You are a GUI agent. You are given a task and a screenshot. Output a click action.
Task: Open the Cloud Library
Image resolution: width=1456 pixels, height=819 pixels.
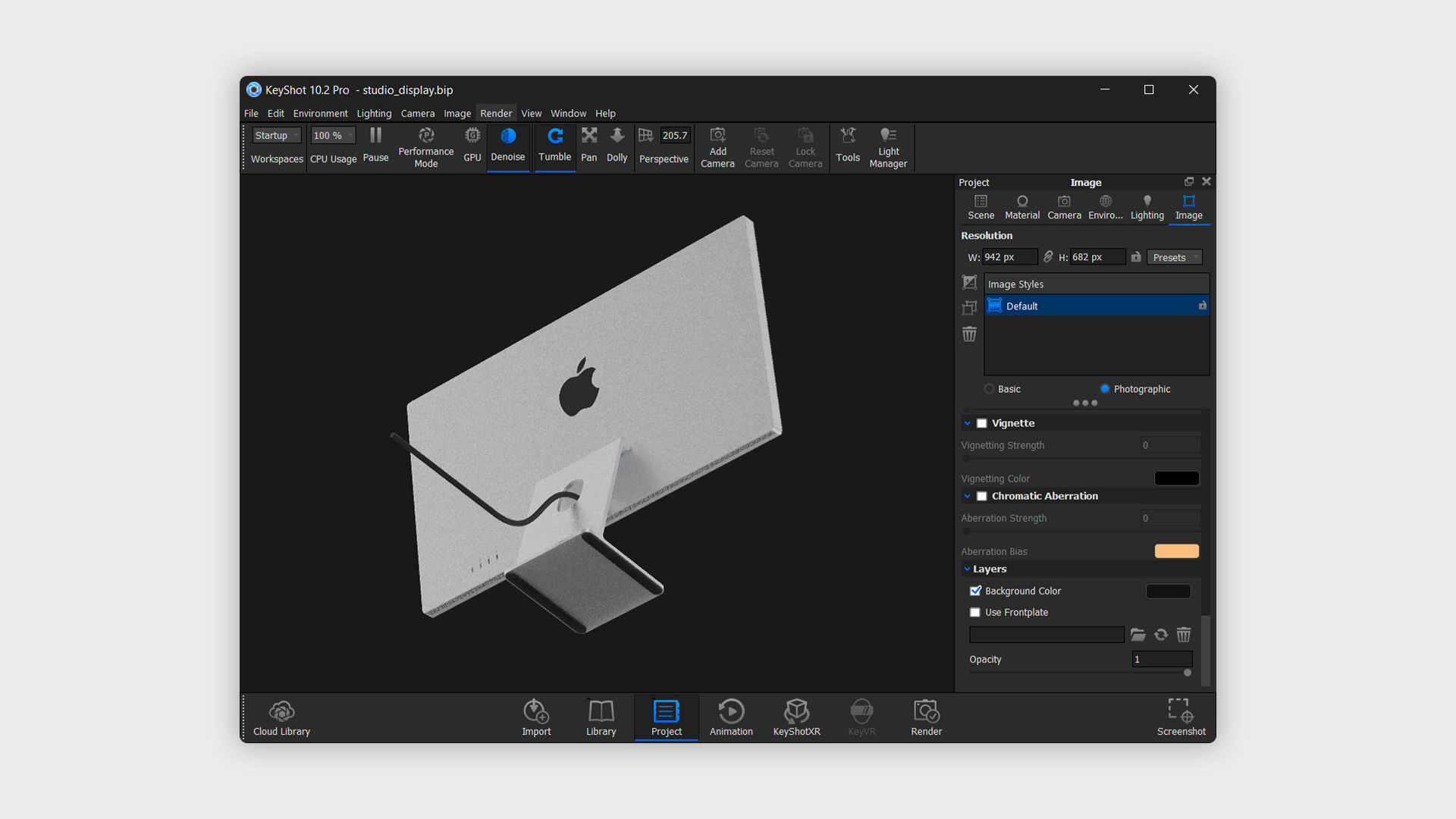pyautogui.click(x=281, y=717)
